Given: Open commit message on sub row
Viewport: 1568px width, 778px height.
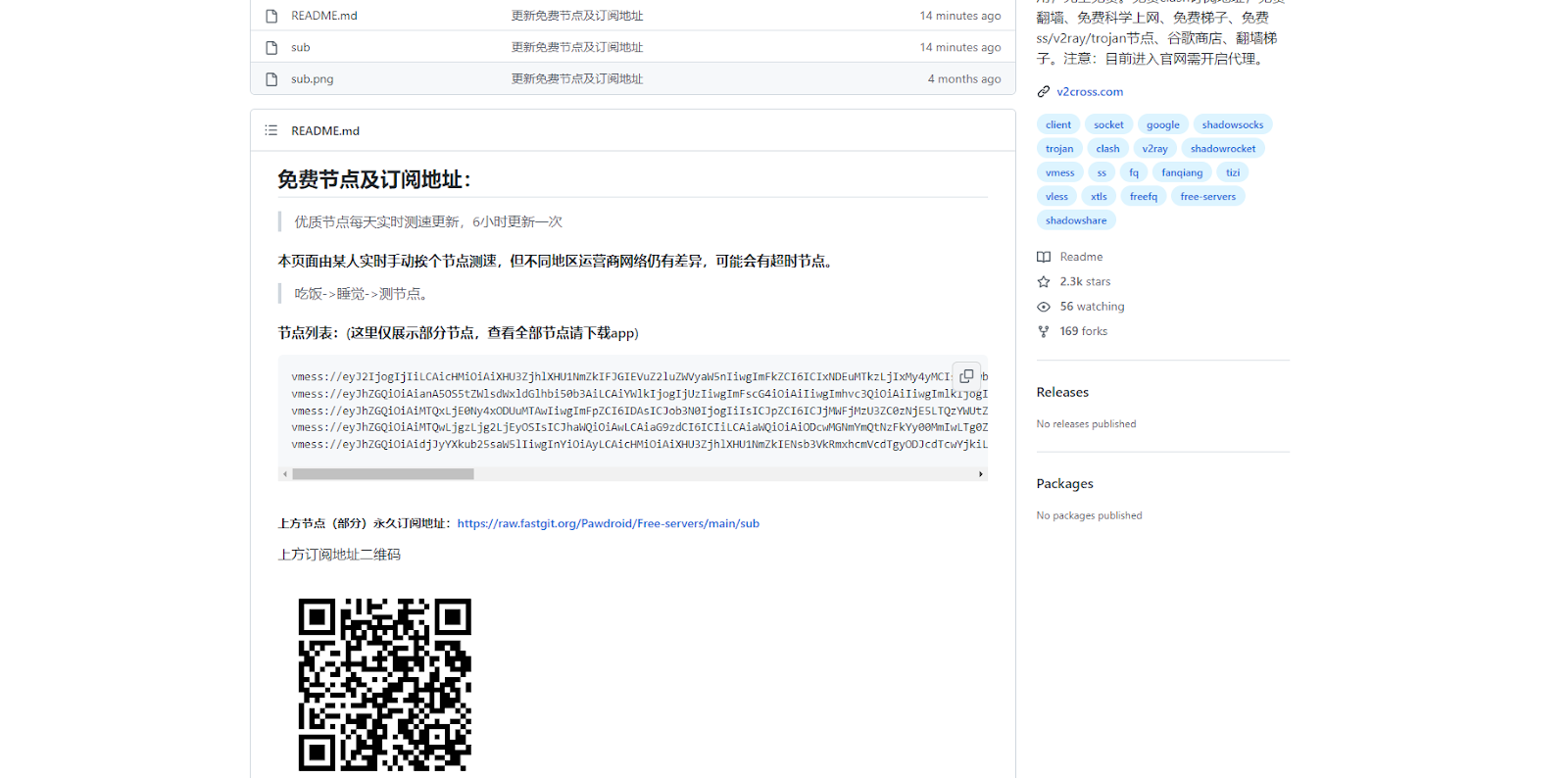Looking at the screenshot, I should (x=577, y=47).
